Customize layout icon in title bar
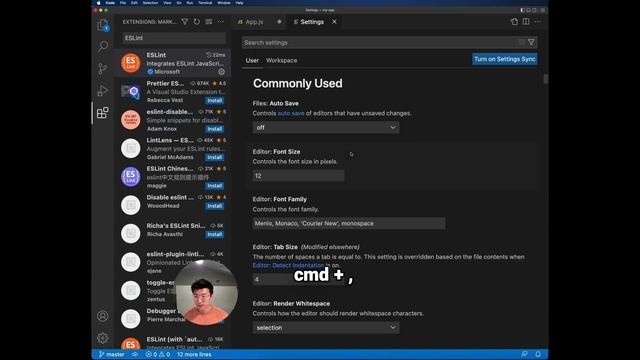This screenshot has width=640, height=360. click(542, 10)
